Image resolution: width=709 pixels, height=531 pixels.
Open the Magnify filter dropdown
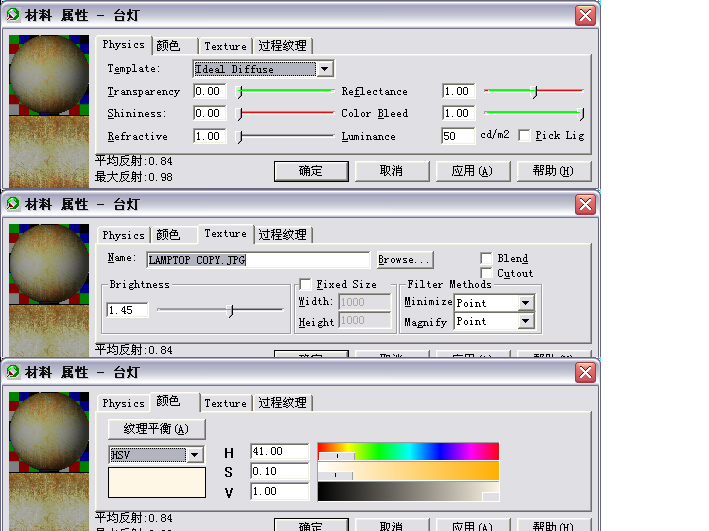[525, 321]
